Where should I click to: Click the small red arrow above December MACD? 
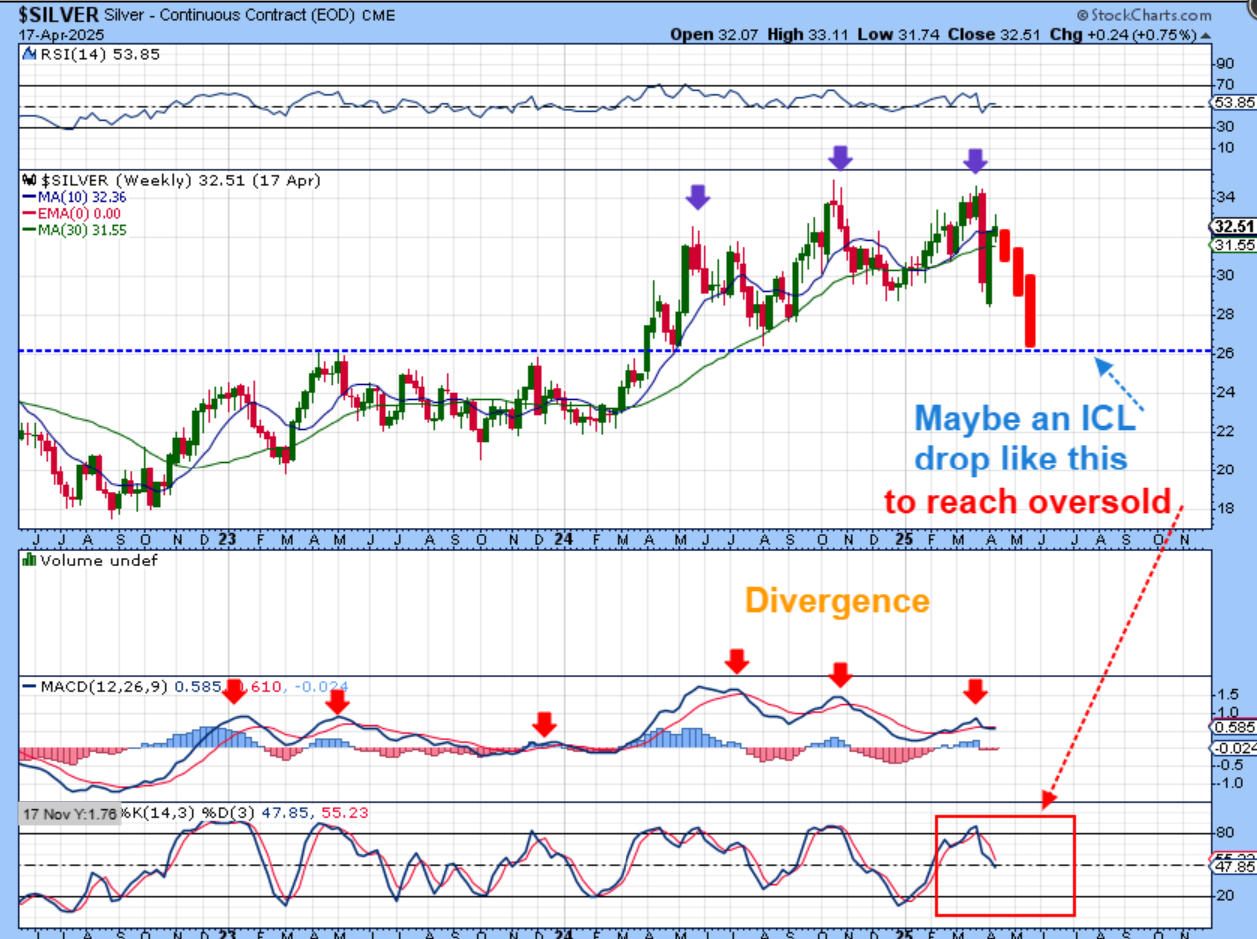pyautogui.click(x=543, y=722)
